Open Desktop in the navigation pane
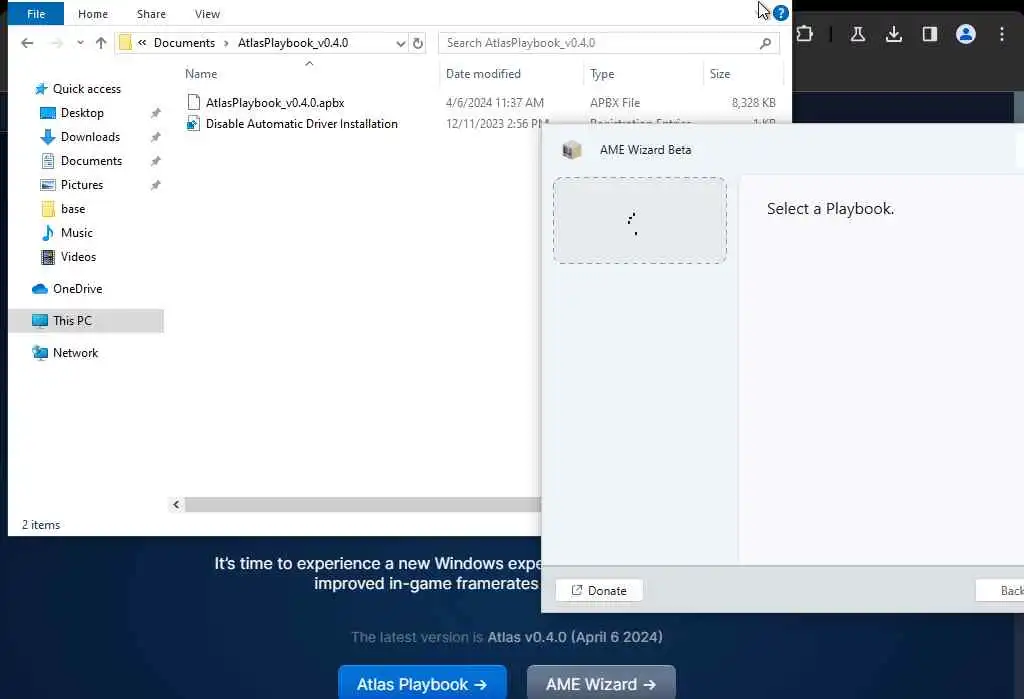Viewport: 1024px width, 699px height. pos(82,113)
